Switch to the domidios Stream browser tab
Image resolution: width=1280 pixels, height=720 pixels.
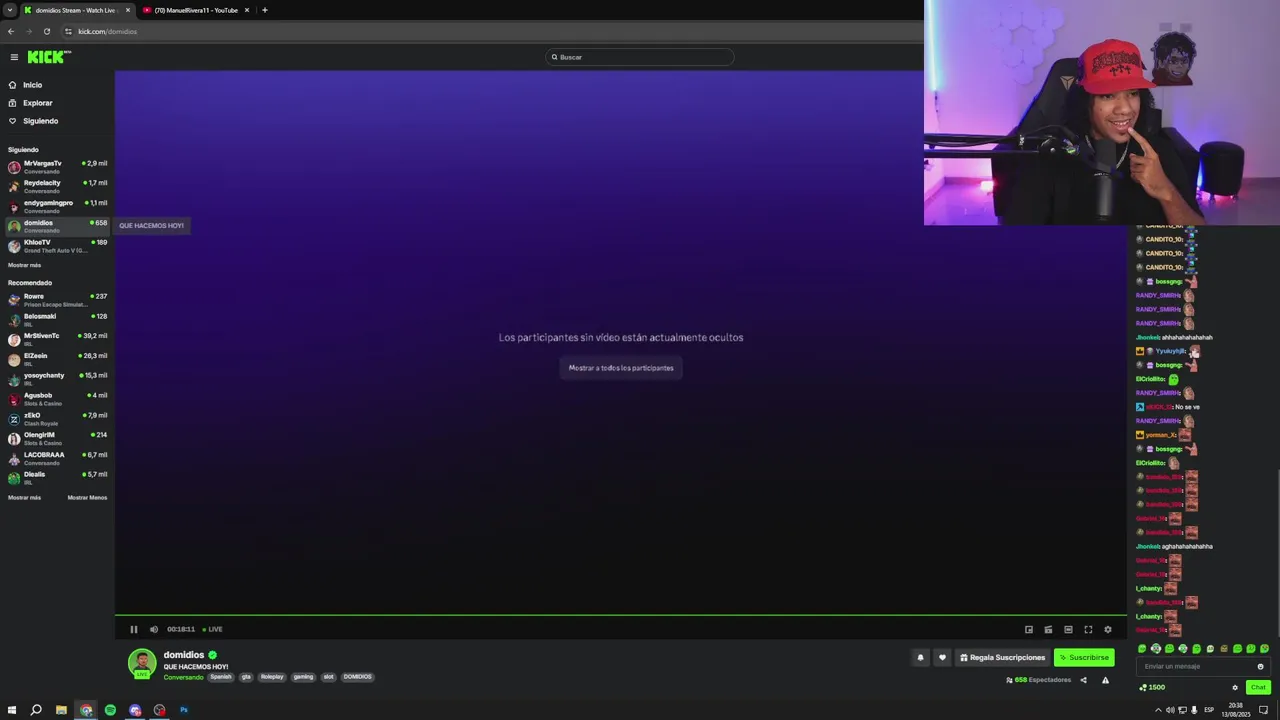[x=76, y=10]
